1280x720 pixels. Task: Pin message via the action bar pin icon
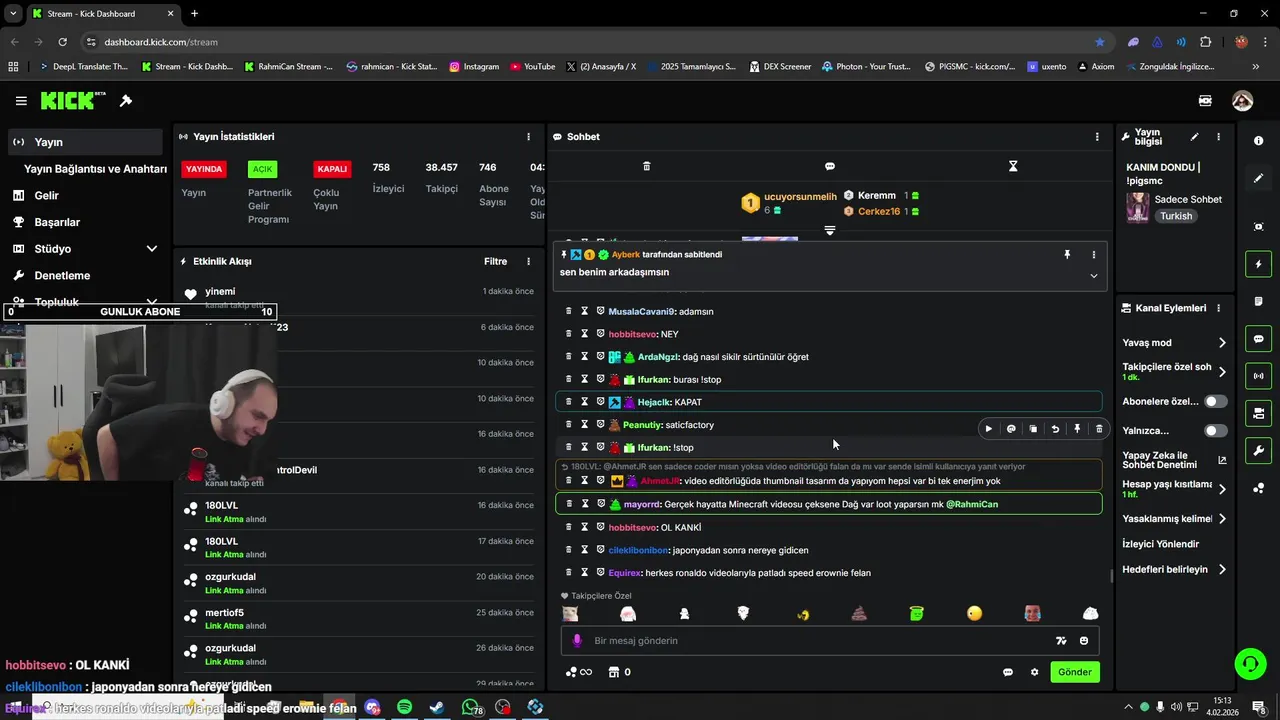1077,429
